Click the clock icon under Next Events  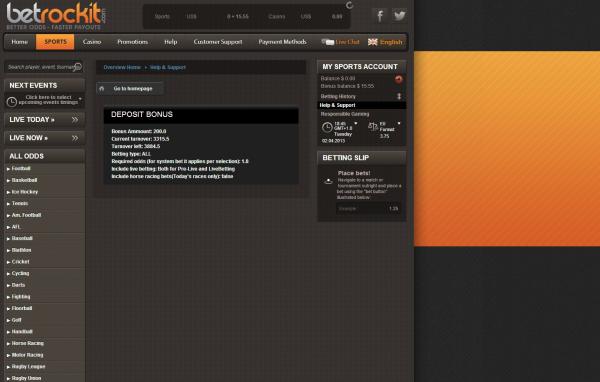(x=12, y=101)
